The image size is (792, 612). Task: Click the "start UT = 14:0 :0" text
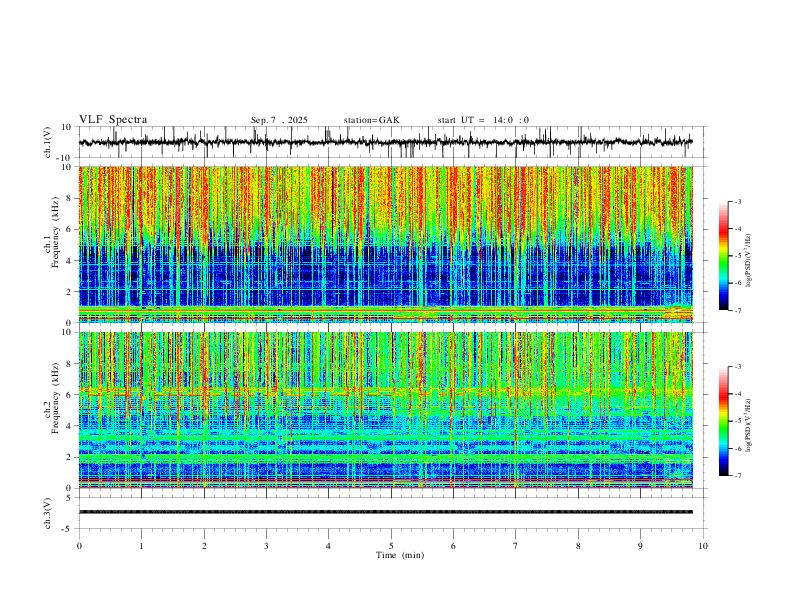[x=483, y=120]
